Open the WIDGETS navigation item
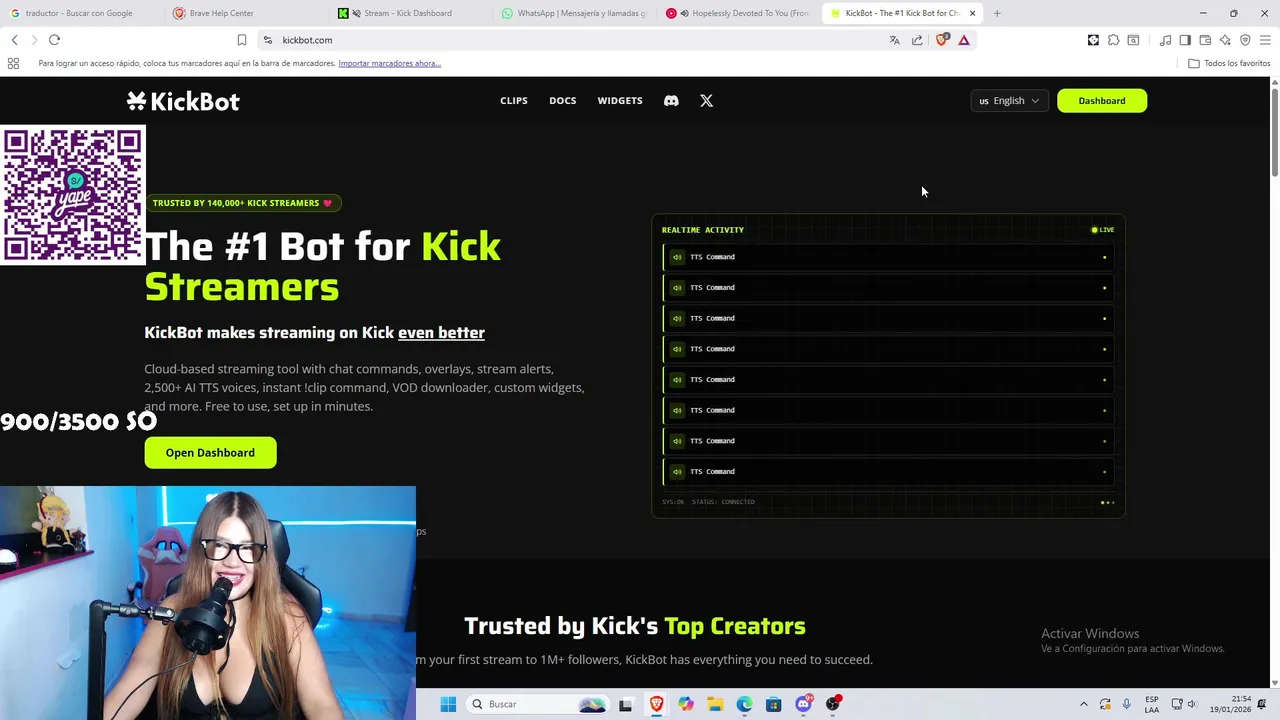The width and height of the screenshot is (1280, 720). [x=620, y=101]
